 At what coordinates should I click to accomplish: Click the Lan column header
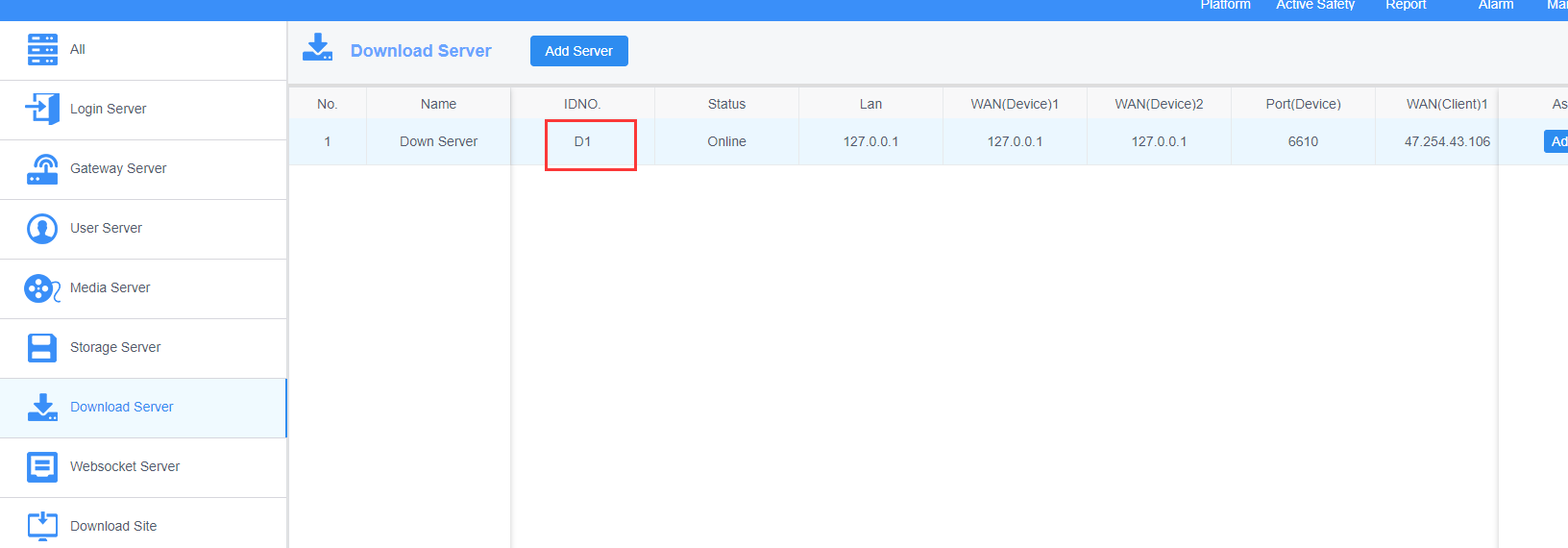pos(870,104)
